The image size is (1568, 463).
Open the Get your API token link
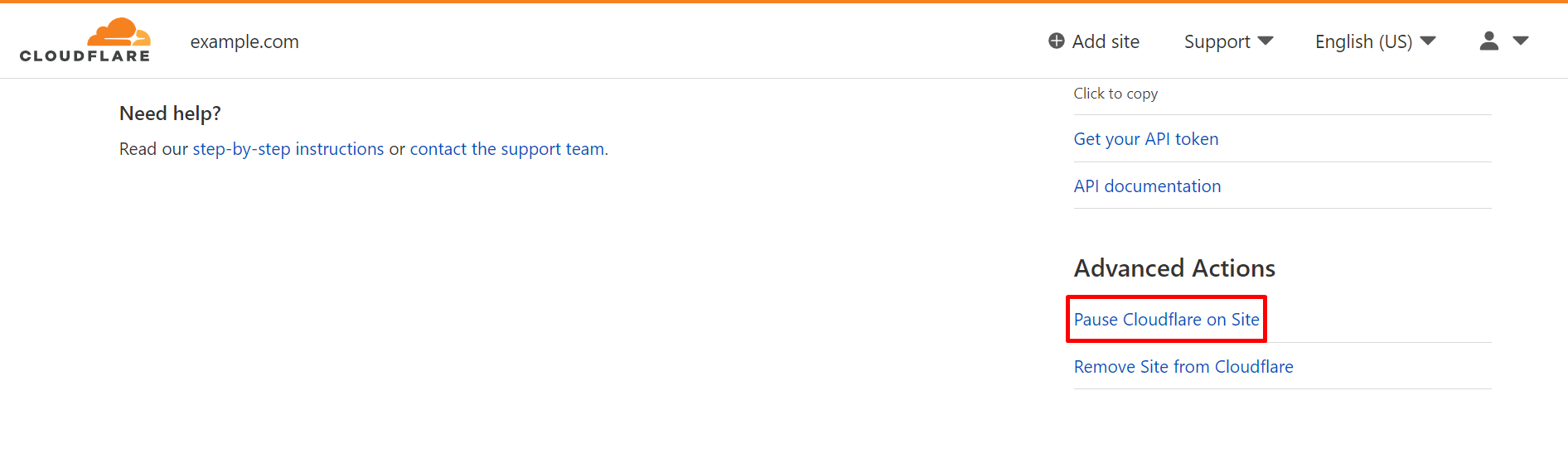[1146, 139]
